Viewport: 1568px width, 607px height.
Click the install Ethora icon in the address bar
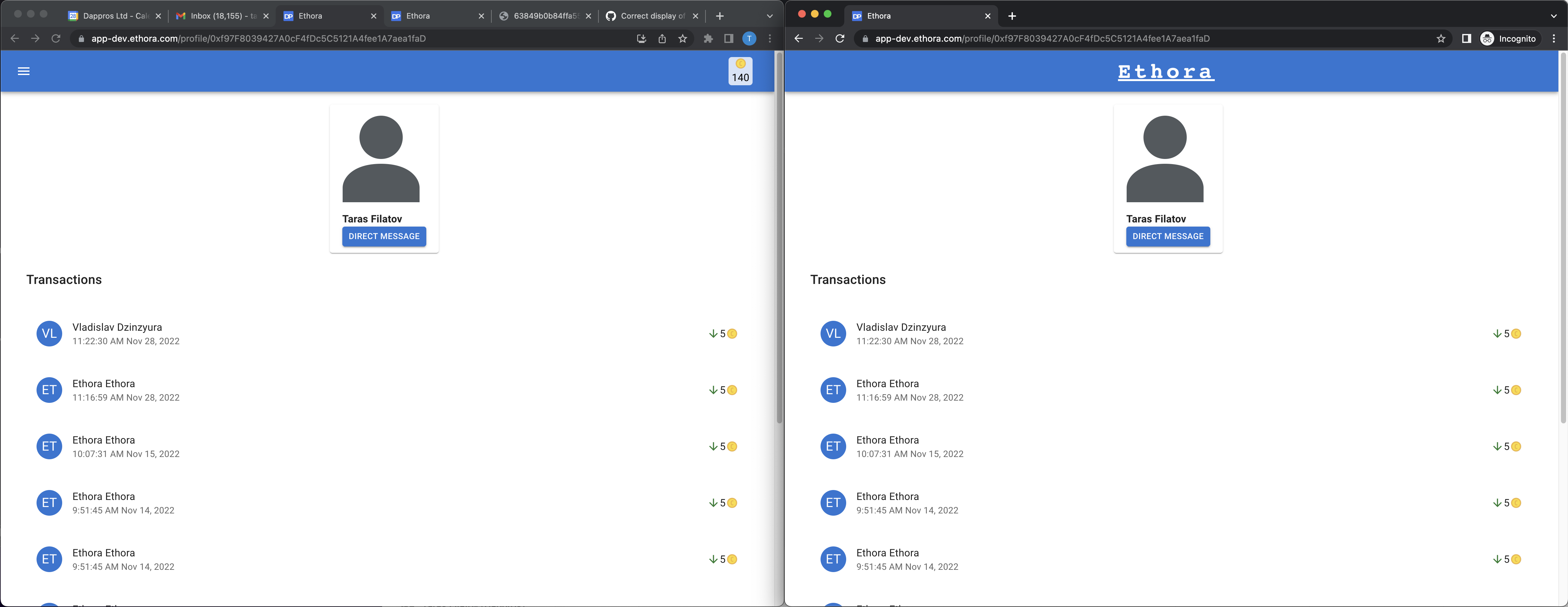point(641,38)
